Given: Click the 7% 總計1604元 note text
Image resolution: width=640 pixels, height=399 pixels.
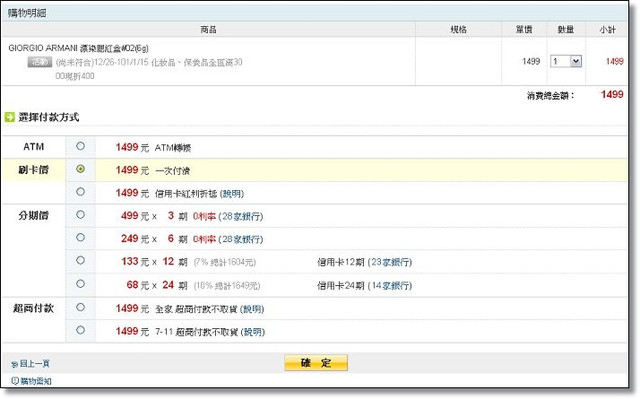Looking at the screenshot, I should (225, 262).
